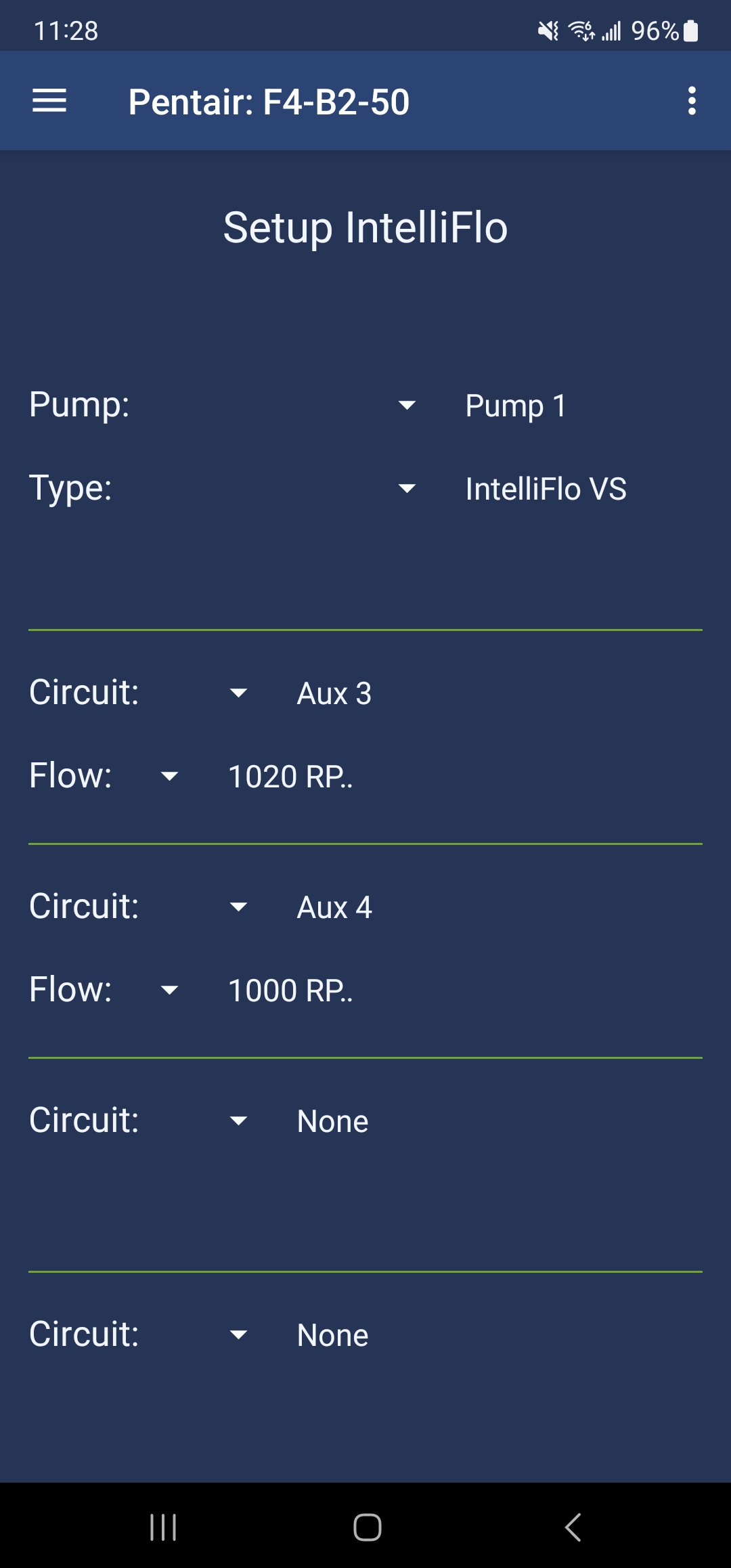Tap the Android home button
This screenshot has width=731, height=1568.
click(x=367, y=1527)
